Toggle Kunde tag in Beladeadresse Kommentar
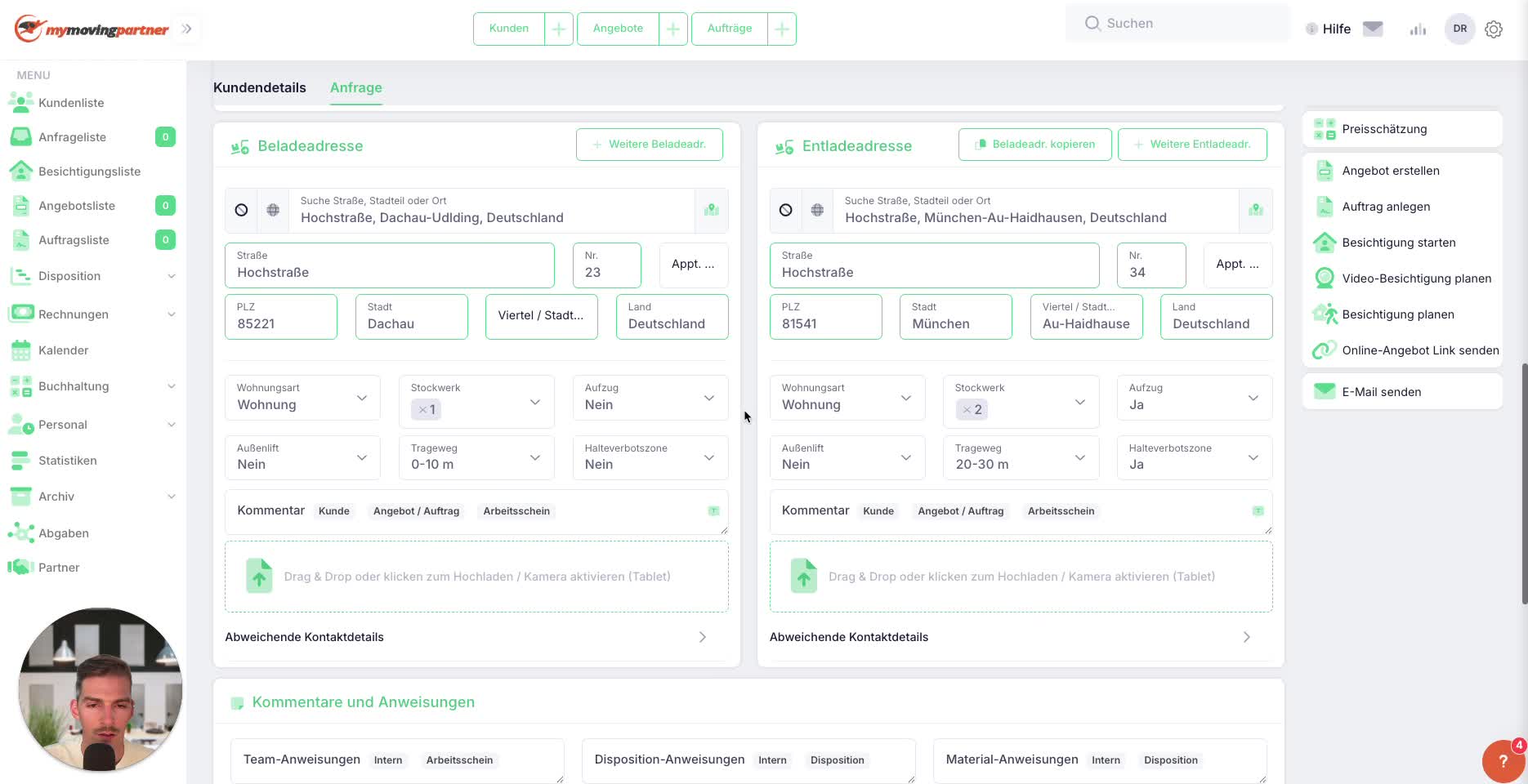This screenshot has height=784, width=1528. click(x=334, y=511)
